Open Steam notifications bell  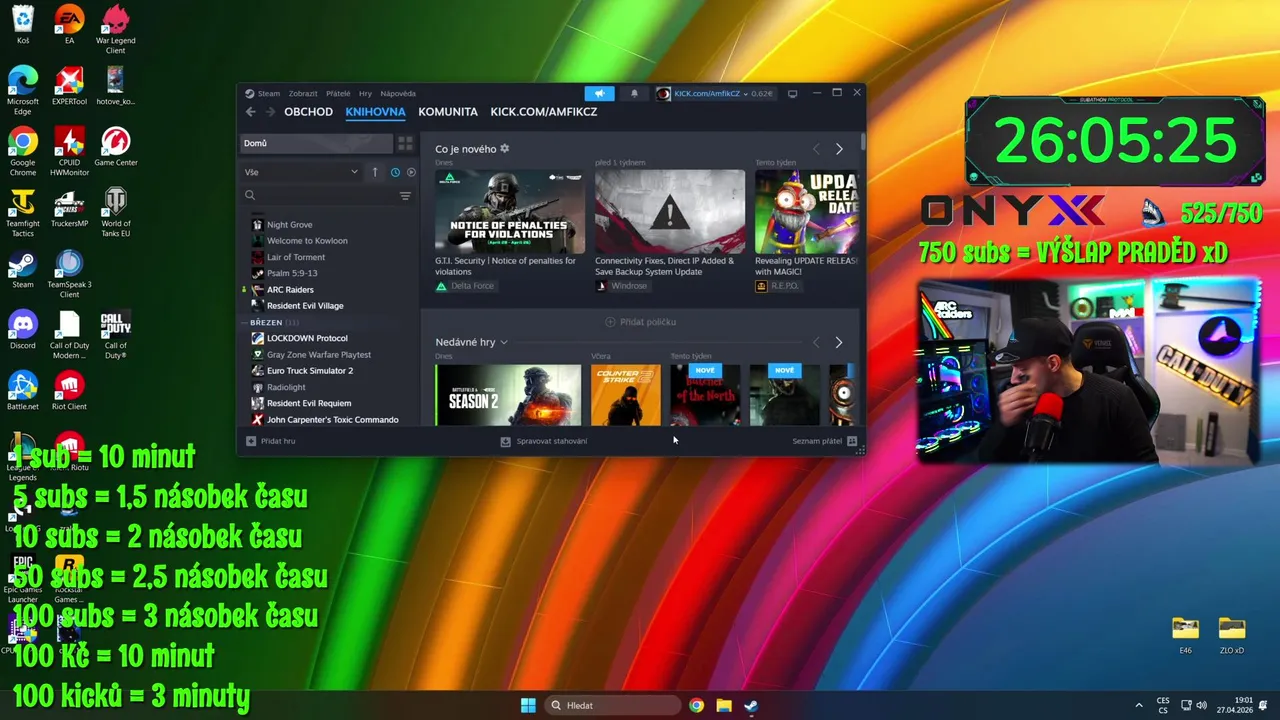[634, 93]
